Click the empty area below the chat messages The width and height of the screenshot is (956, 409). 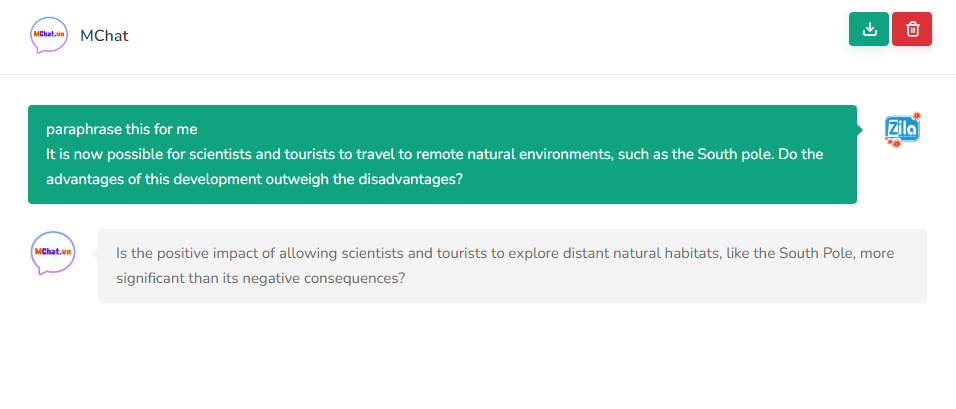tap(478, 360)
